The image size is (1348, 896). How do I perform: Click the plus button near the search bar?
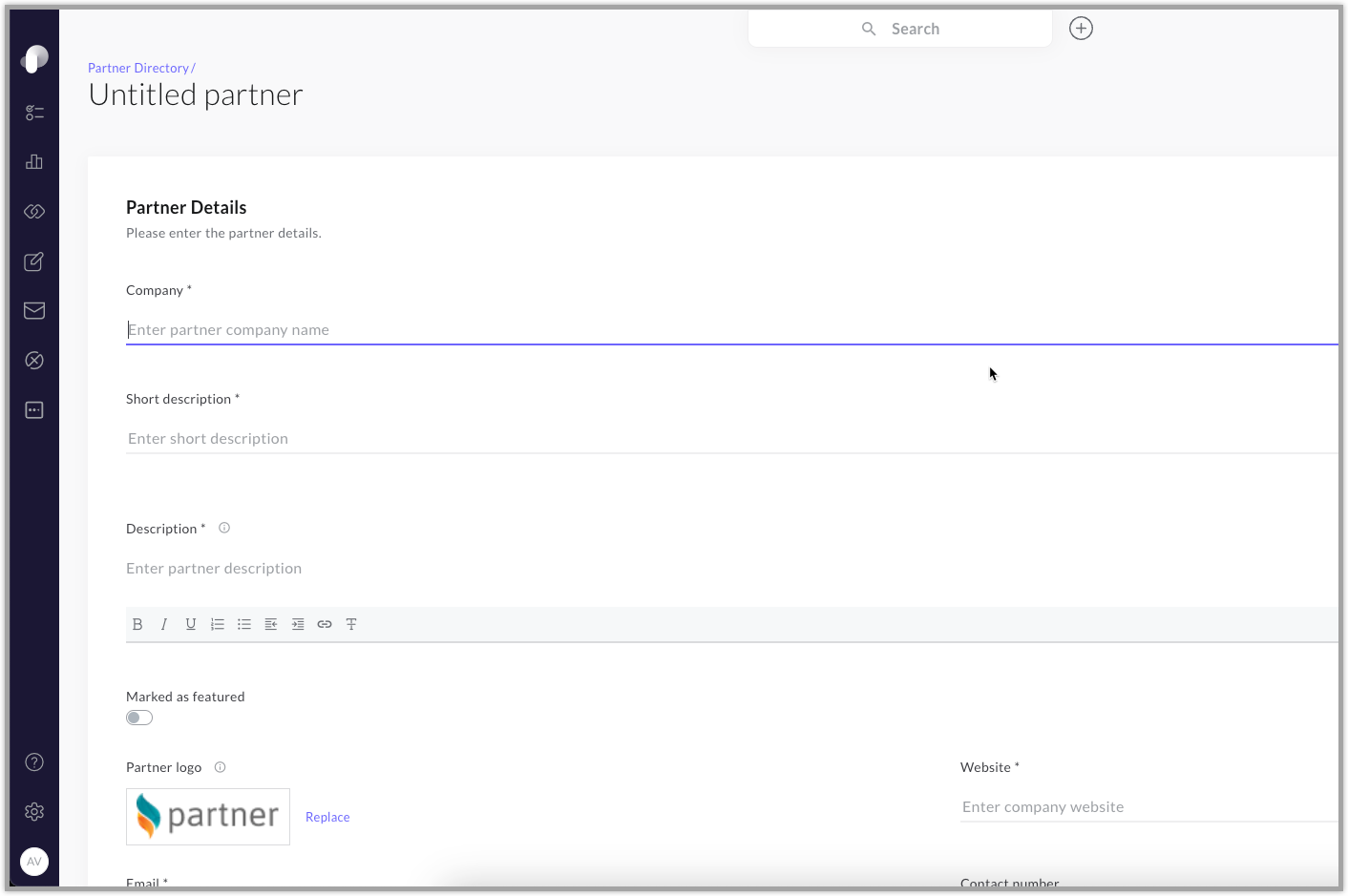1080,28
